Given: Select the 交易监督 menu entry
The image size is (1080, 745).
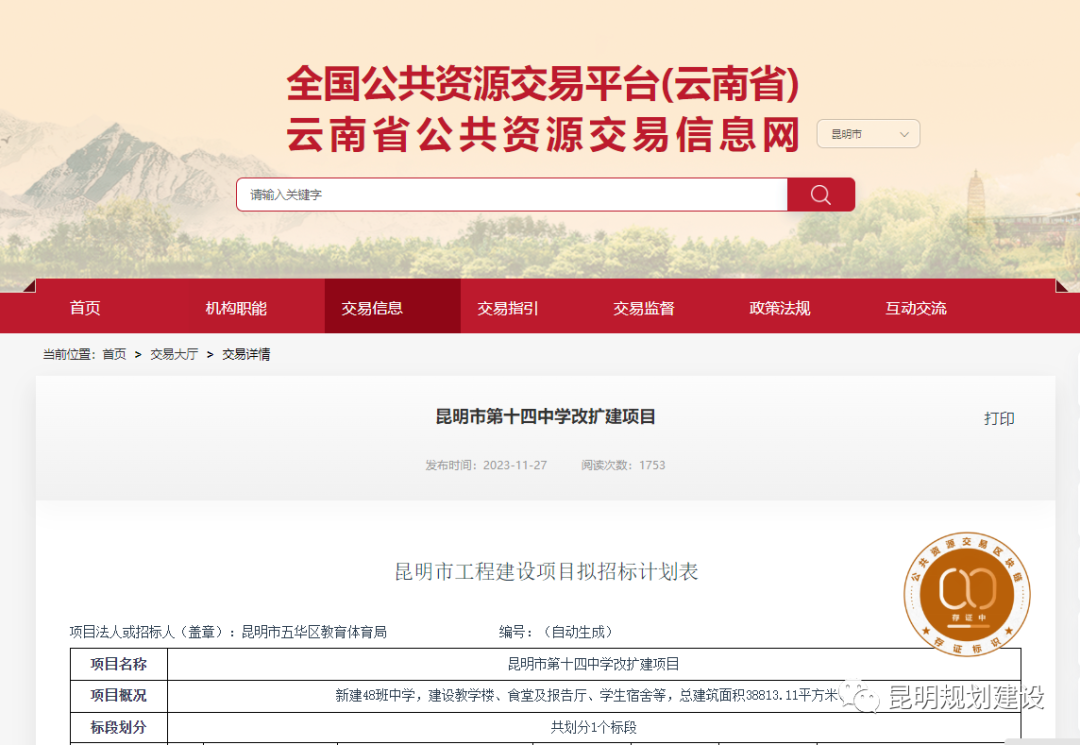Looking at the screenshot, I should [x=644, y=308].
